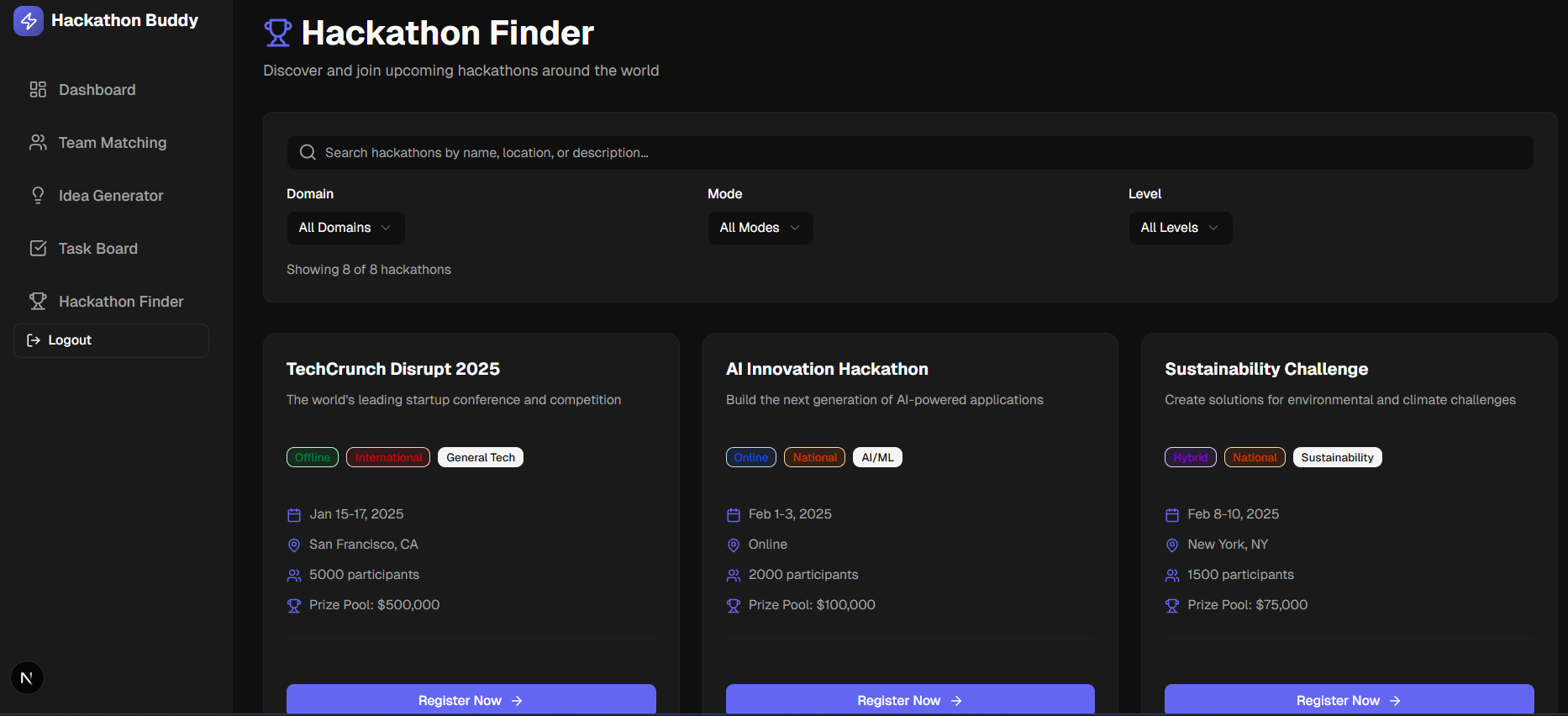Viewport: 1568px width, 716px height.
Task: Click the AI Innovation Hackathon title
Action: pyautogui.click(x=827, y=369)
